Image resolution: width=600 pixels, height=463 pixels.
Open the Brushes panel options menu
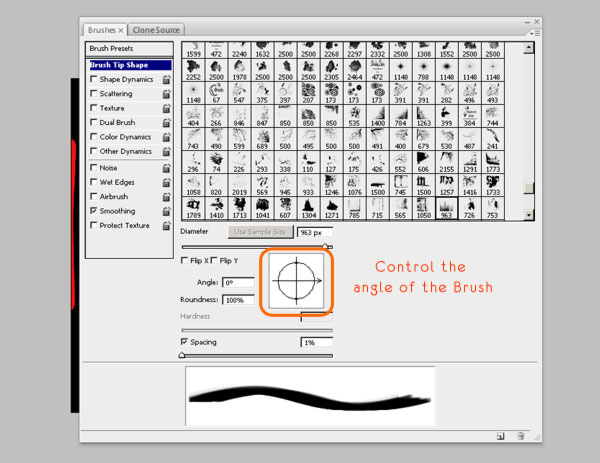coord(537,29)
